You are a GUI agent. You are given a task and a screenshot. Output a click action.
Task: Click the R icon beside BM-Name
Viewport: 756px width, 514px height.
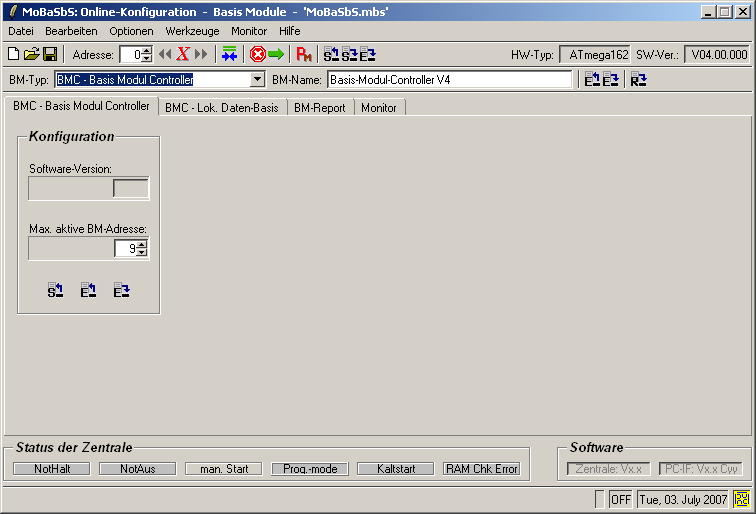point(638,79)
